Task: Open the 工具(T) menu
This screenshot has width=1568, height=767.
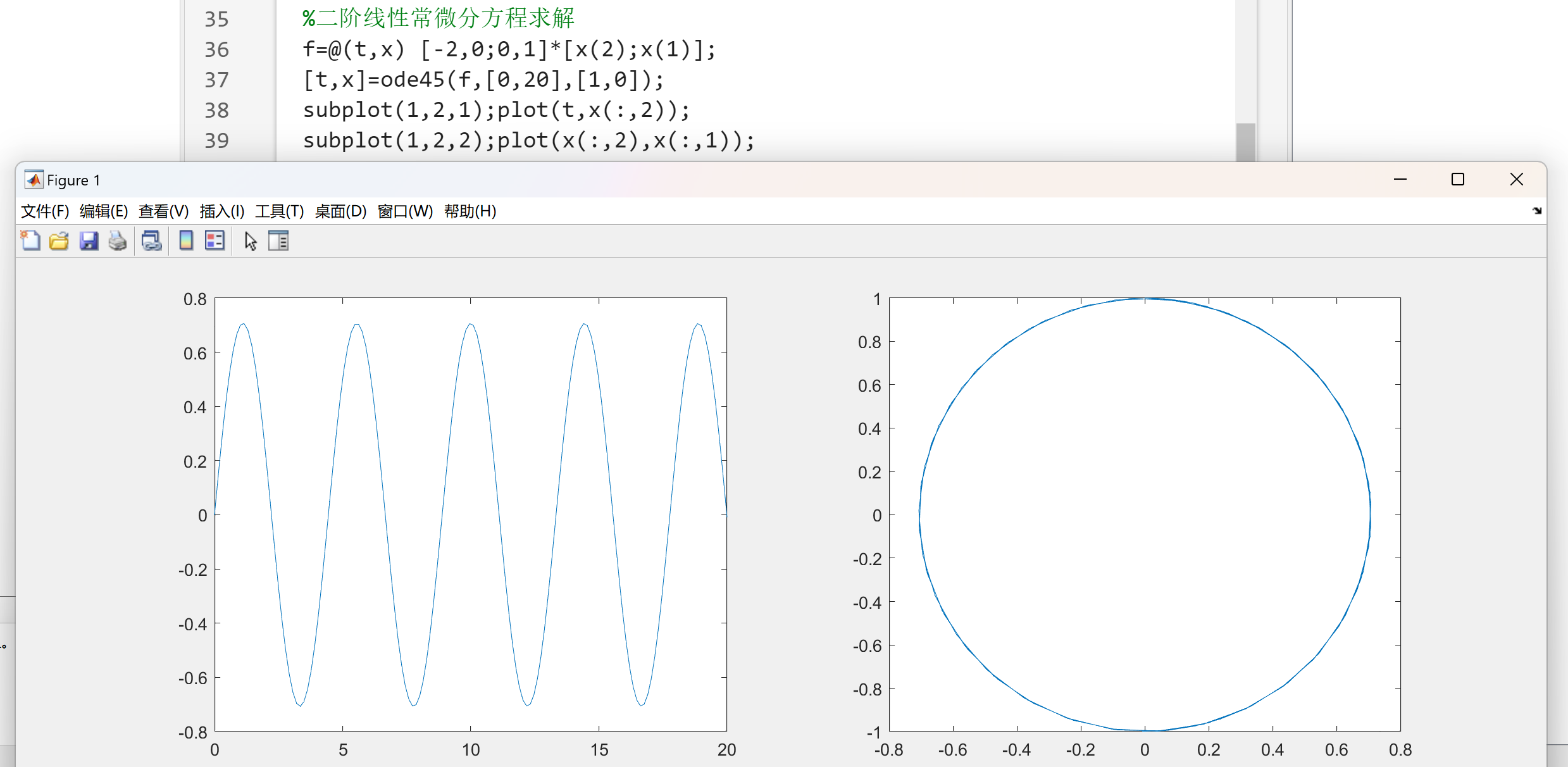Action: (280, 211)
